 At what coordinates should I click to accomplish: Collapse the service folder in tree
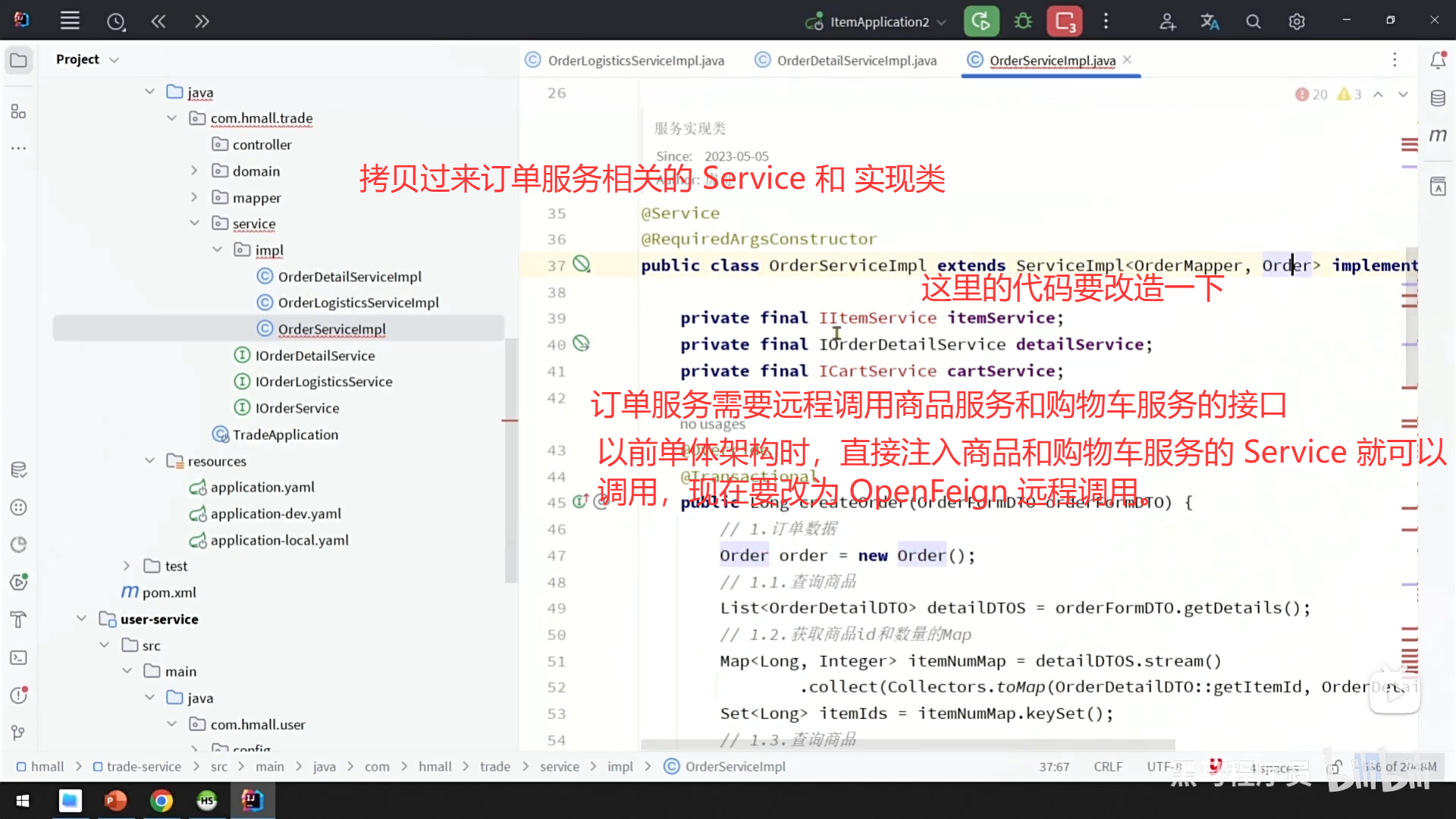point(194,223)
